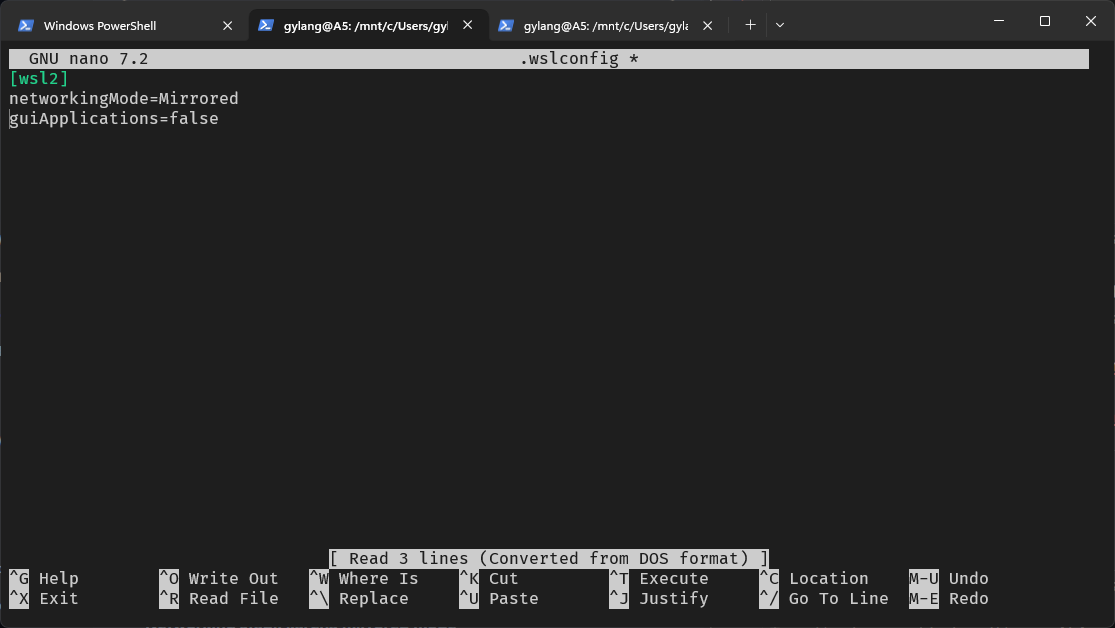Screen dimensions: 1115x628
Task: Click the Read 3 lines status message
Action: pyautogui.click(x=548, y=558)
